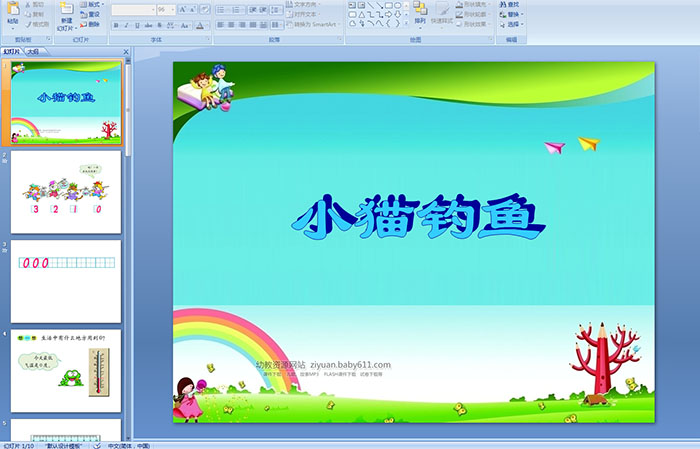Open the Character Spacing (AV) dropdown
The image size is (700, 449).
(172, 25)
